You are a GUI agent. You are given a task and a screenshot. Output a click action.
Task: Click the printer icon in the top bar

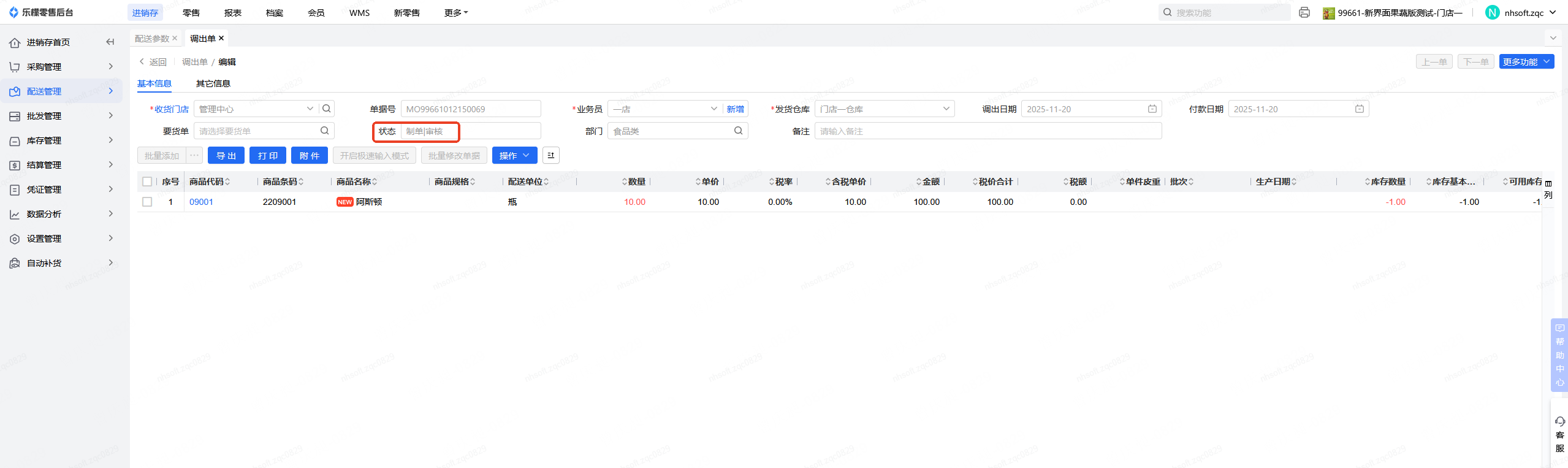coord(1304,12)
